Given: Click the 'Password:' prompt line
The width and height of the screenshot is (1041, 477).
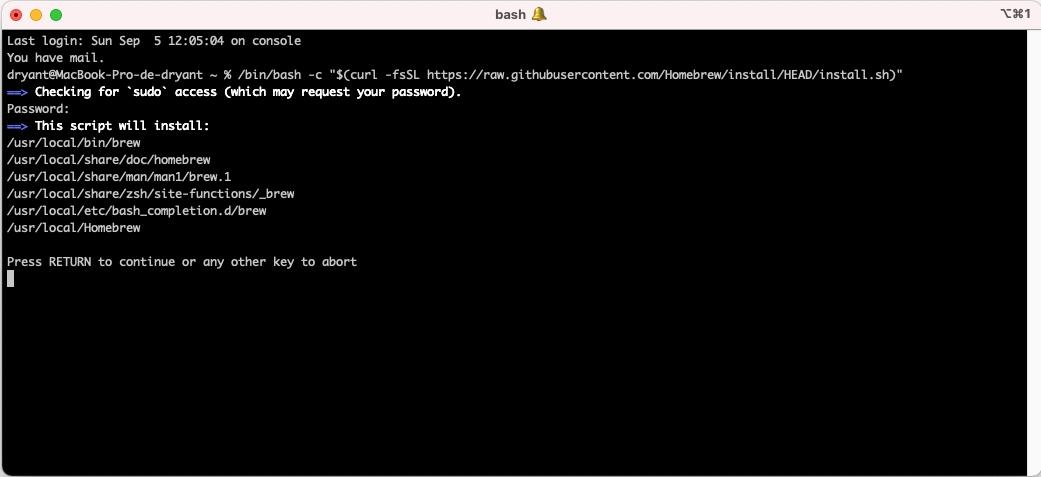Looking at the screenshot, I should tap(38, 109).
